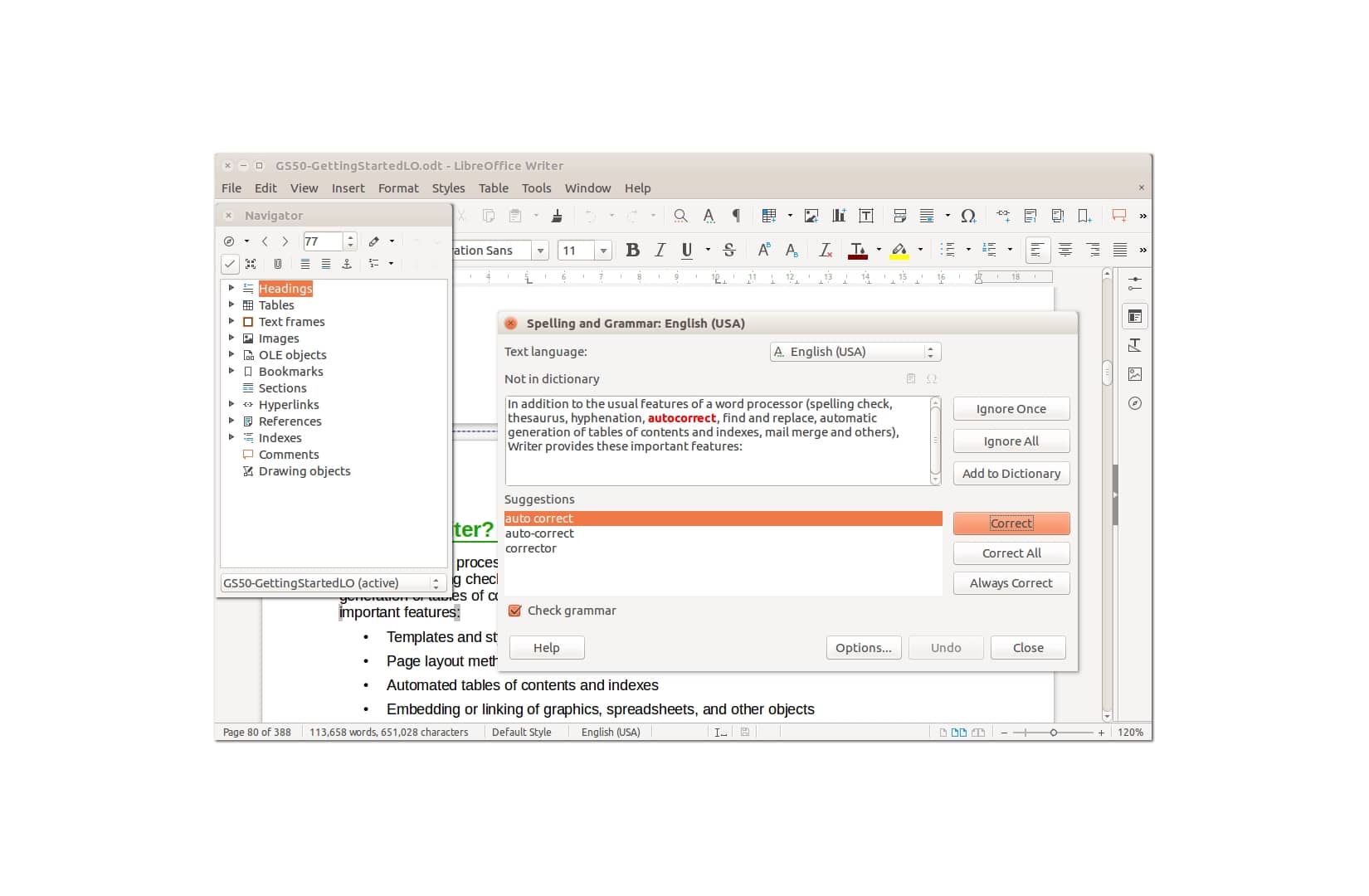
Task: Insert a table using the table icon
Action: coord(769,216)
